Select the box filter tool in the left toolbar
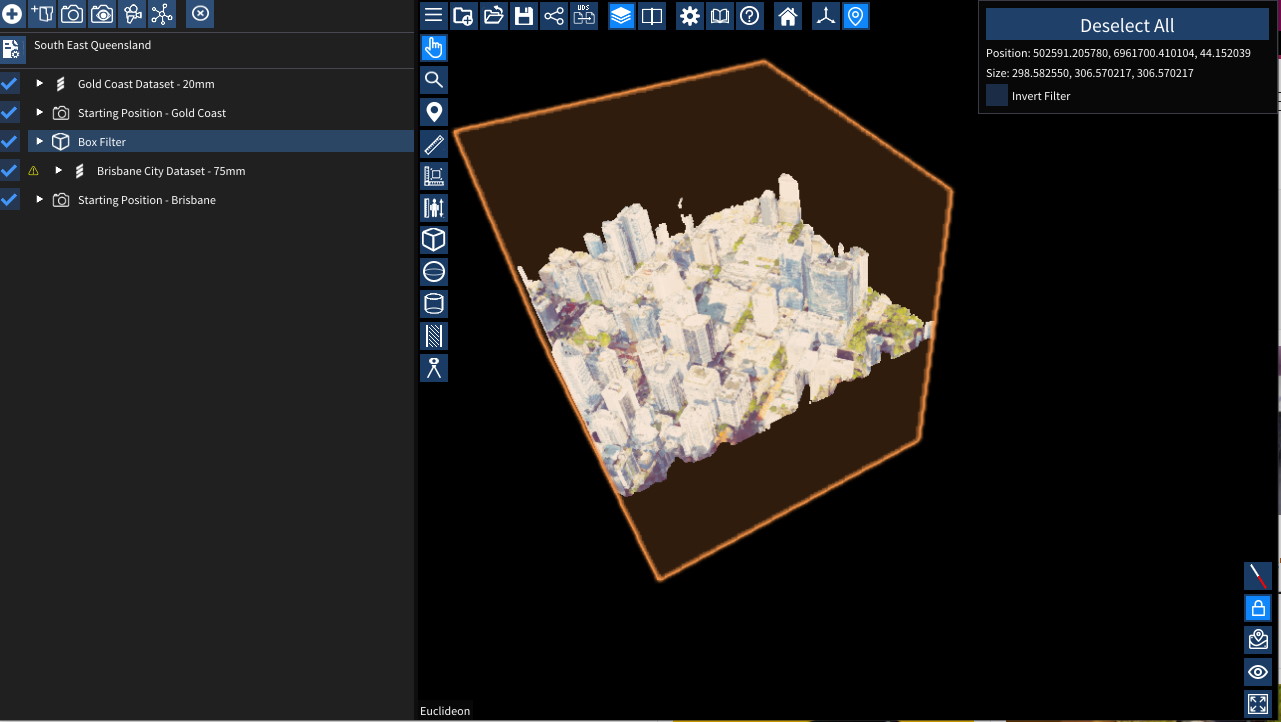Image resolution: width=1281 pixels, height=722 pixels. pyautogui.click(x=434, y=239)
